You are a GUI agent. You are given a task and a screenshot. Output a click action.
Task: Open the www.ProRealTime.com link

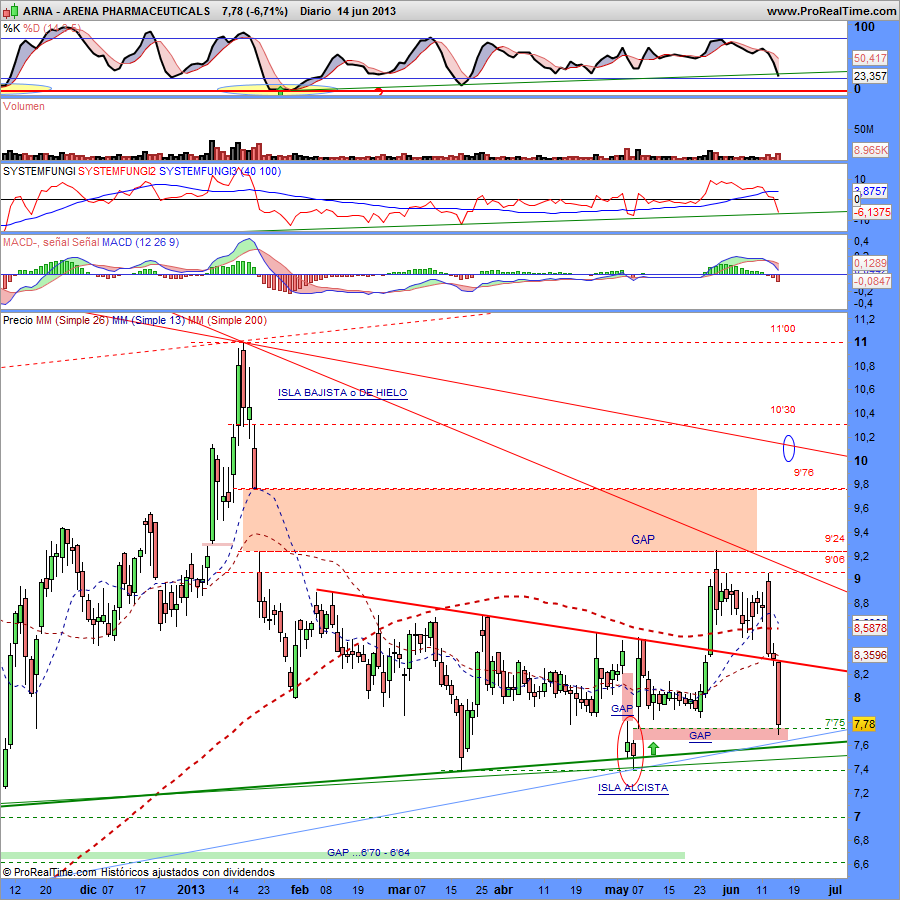point(831,11)
